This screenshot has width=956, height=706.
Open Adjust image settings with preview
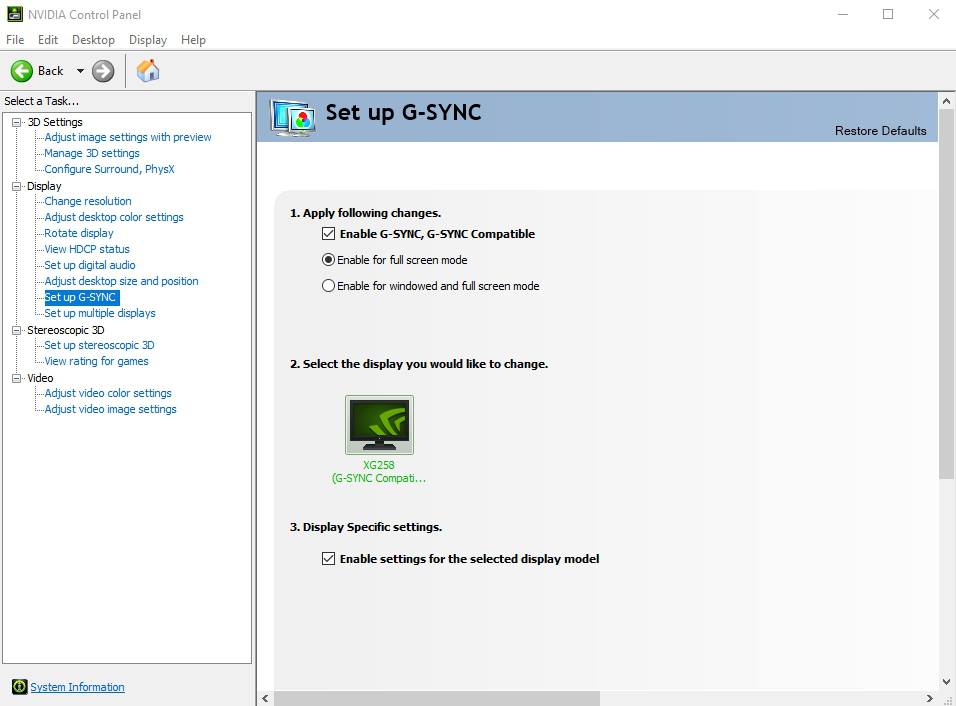(128, 137)
